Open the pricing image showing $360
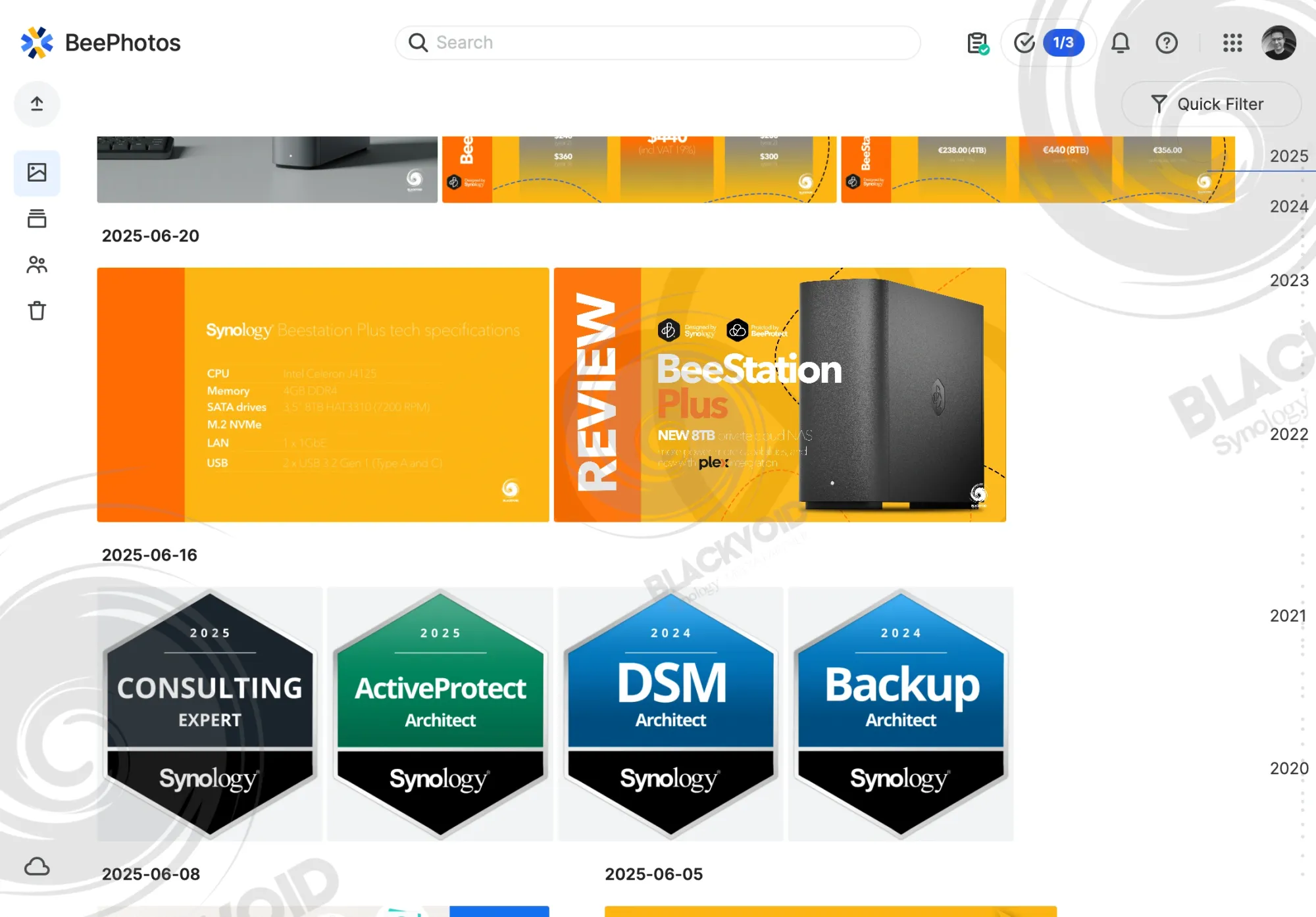Viewport: 1316px width, 917px height. (x=639, y=170)
